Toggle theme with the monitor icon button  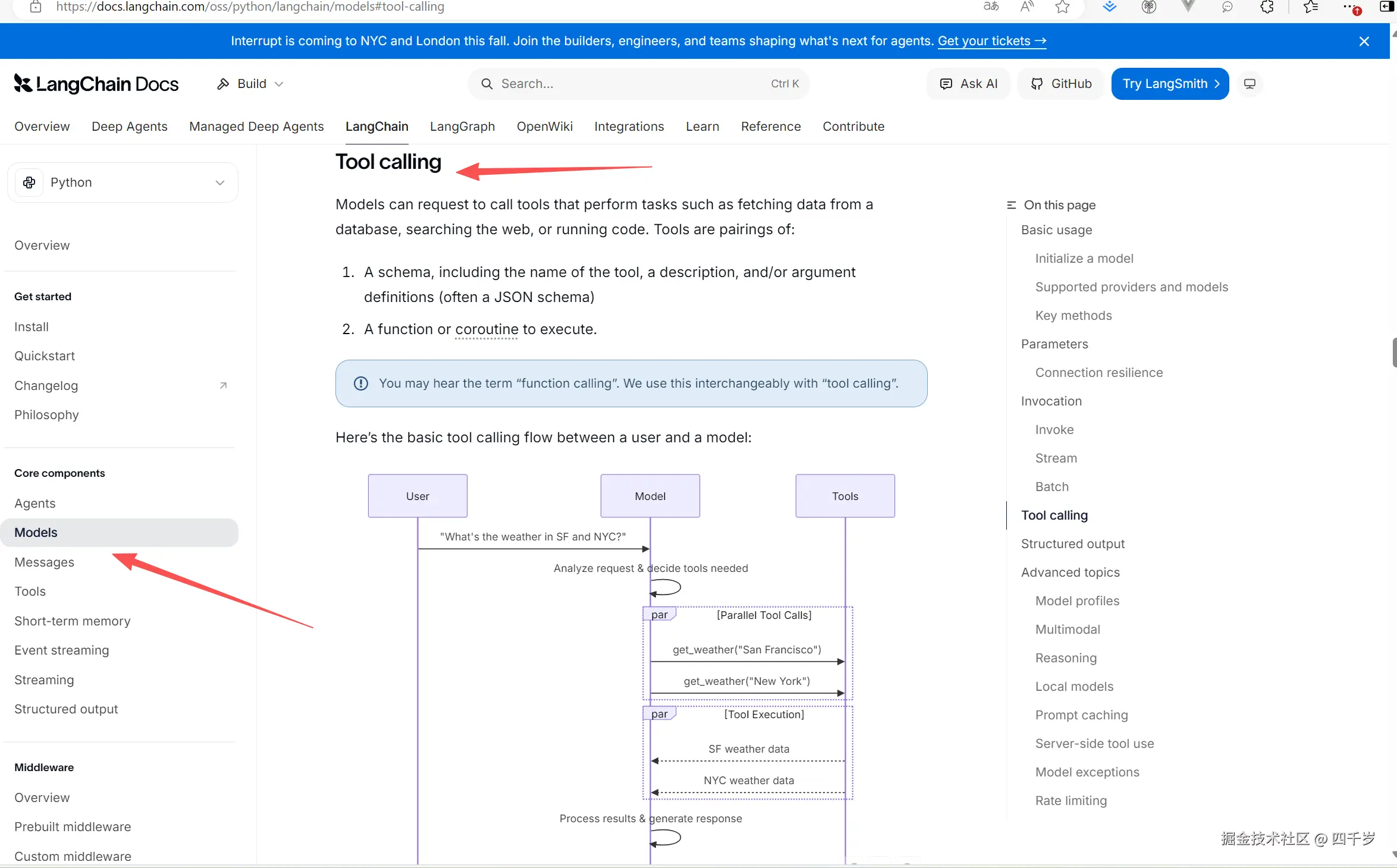coord(1250,84)
